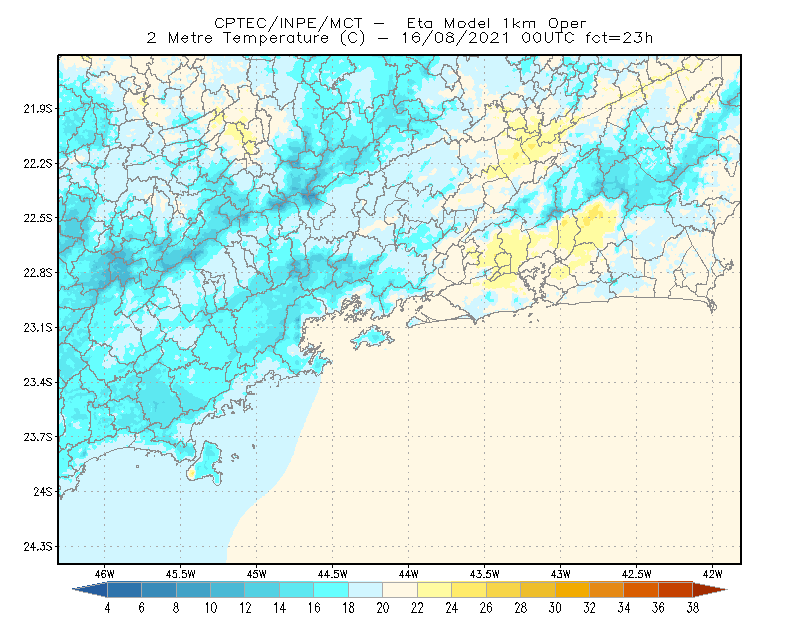
Task: Click the legend value 18
Action: [348, 608]
